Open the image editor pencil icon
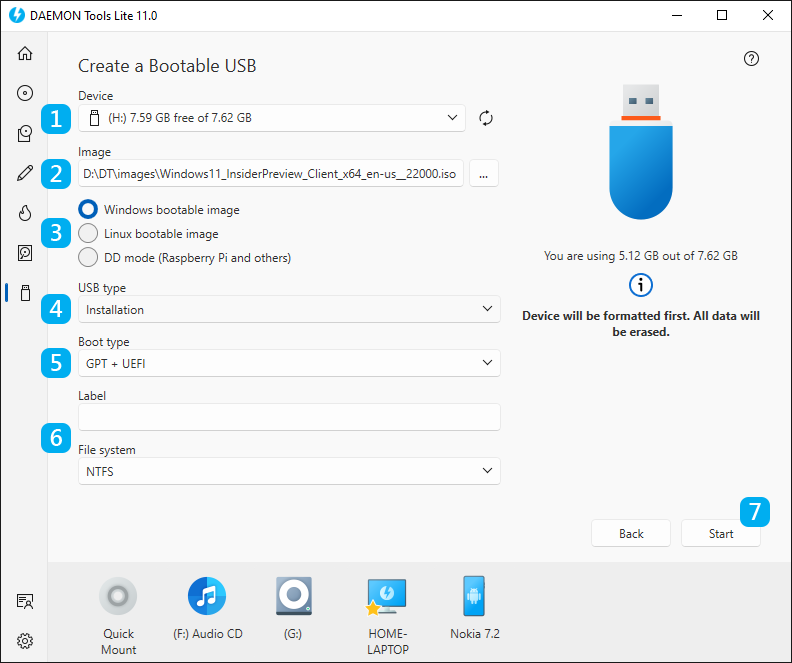Screen dimensions: 792x663 (x=25, y=173)
